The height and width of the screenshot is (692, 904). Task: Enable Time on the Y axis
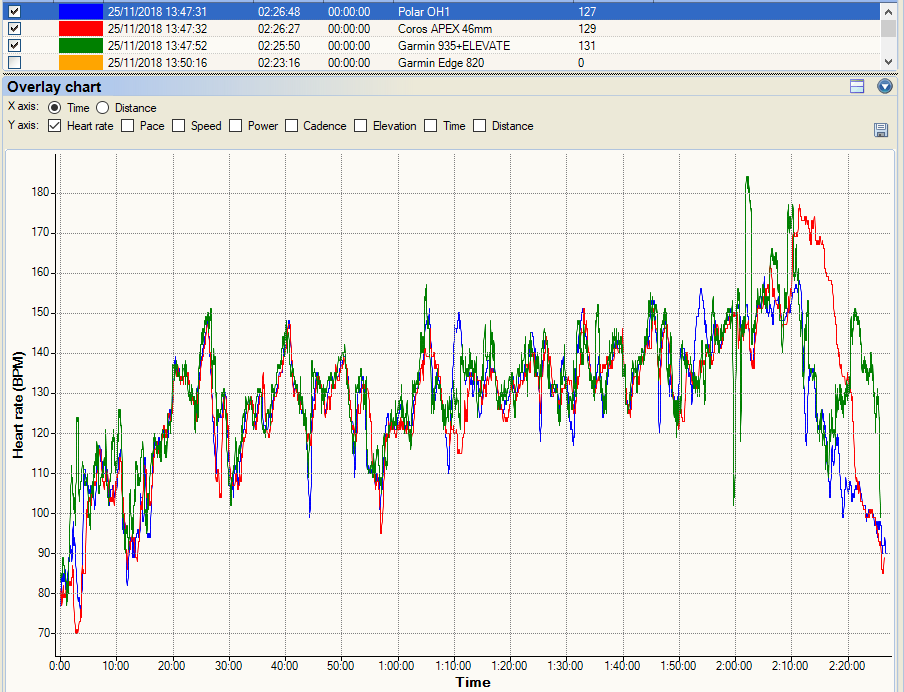pos(431,126)
